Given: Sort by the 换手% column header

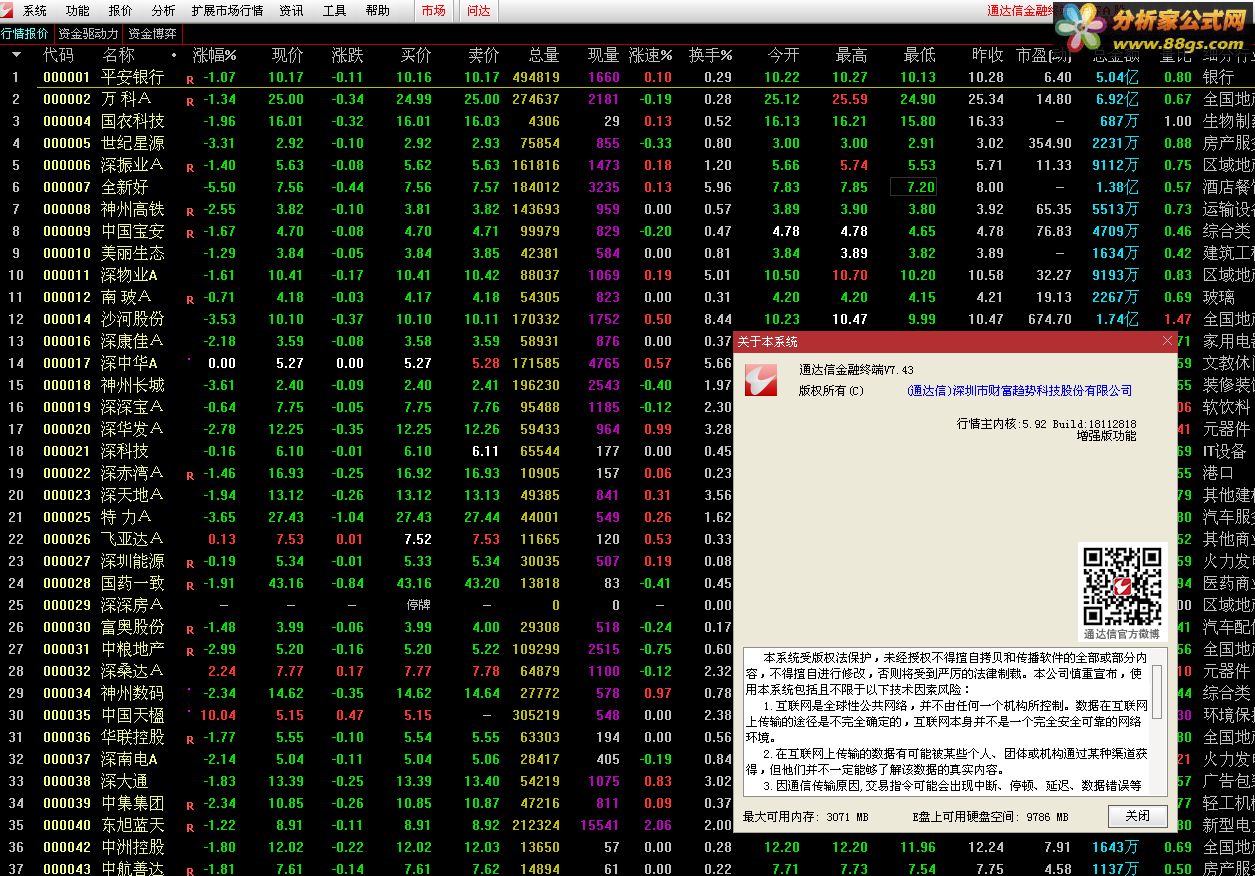Looking at the screenshot, I should (710, 55).
